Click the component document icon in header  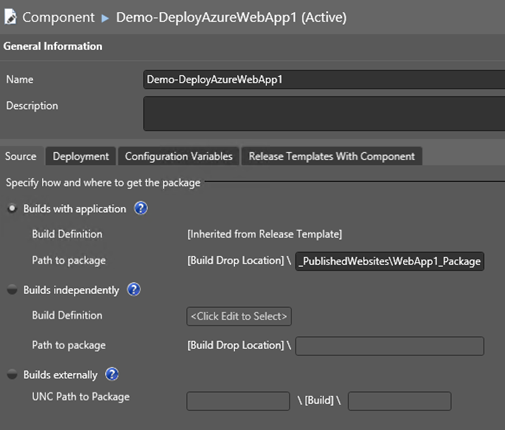(x=10, y=17)
